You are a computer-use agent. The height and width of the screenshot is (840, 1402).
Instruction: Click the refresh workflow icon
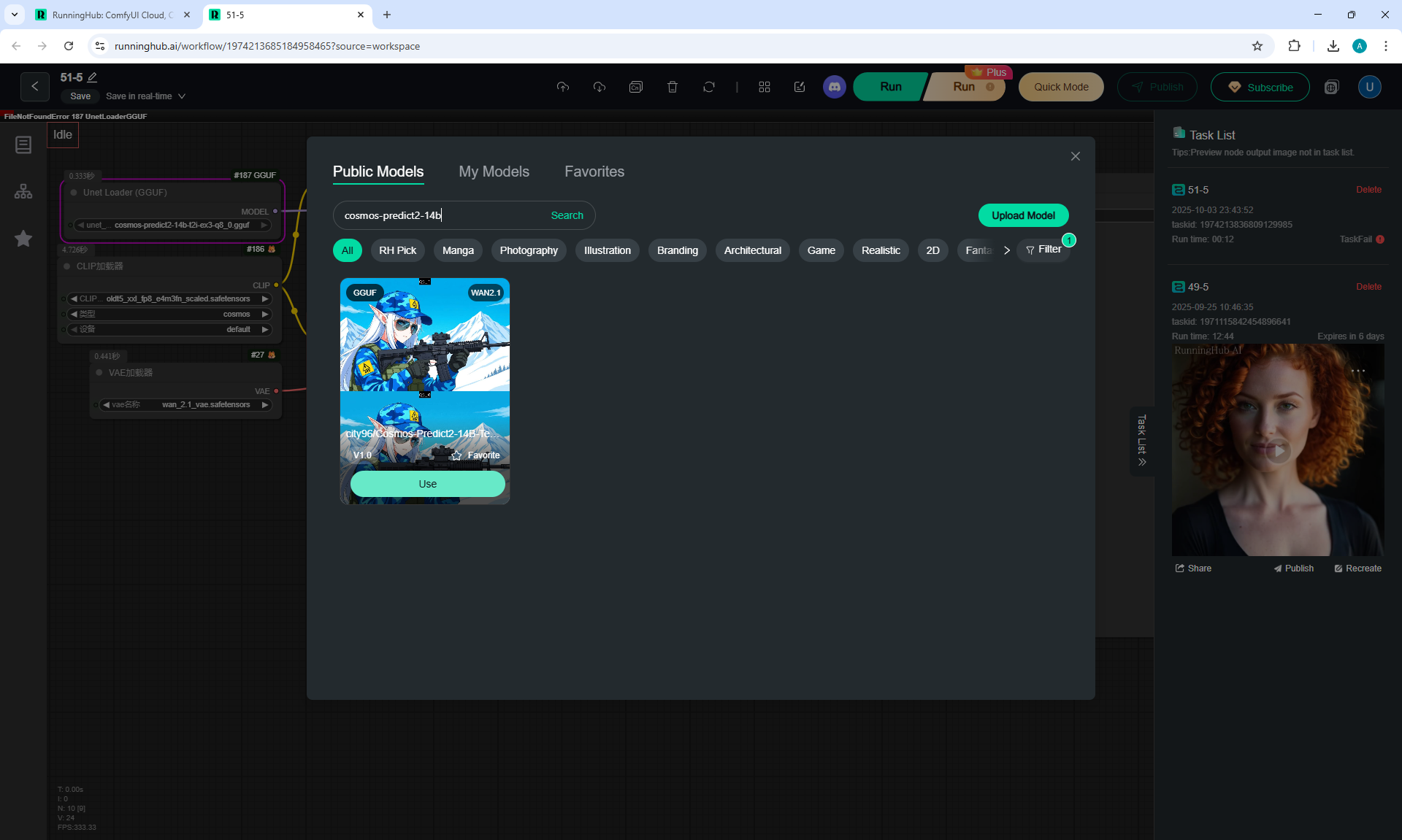click(x=708, y=87)
